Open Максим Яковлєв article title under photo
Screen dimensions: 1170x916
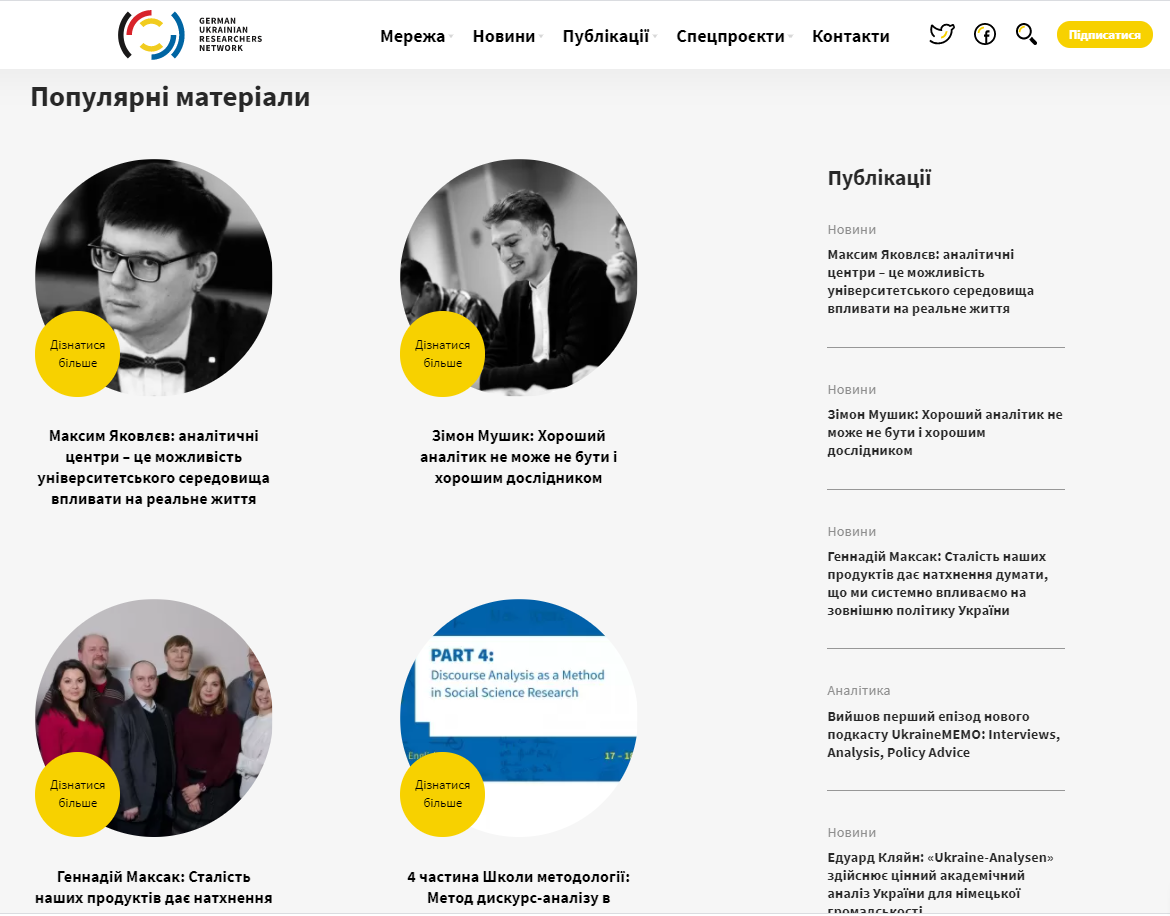pyautogui.click(x=154, y=467)
